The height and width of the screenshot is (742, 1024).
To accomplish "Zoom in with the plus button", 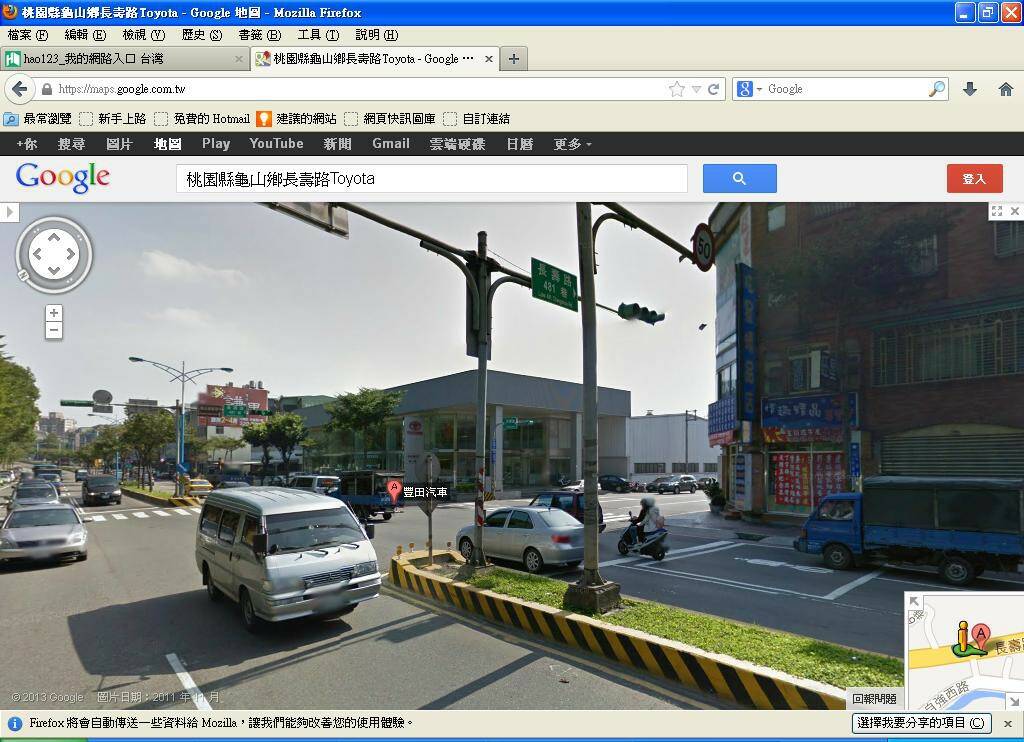I will [x=54, y=313].
